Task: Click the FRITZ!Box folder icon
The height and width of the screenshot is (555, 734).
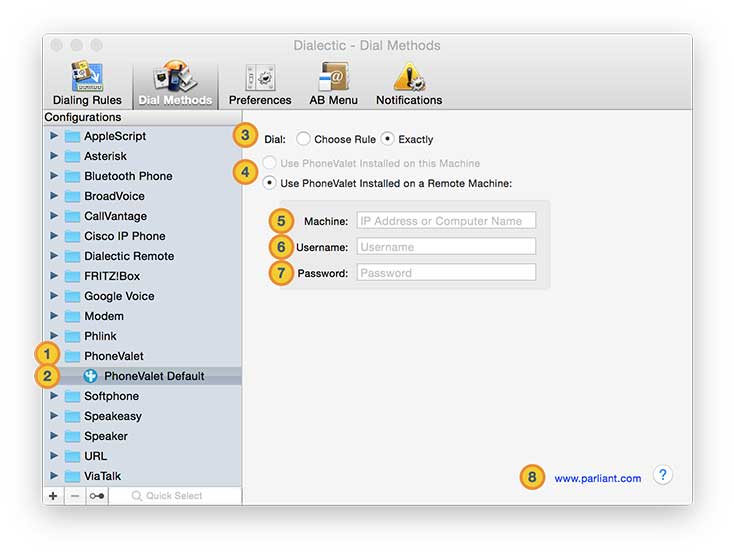Action: click(x=72, y=277)
